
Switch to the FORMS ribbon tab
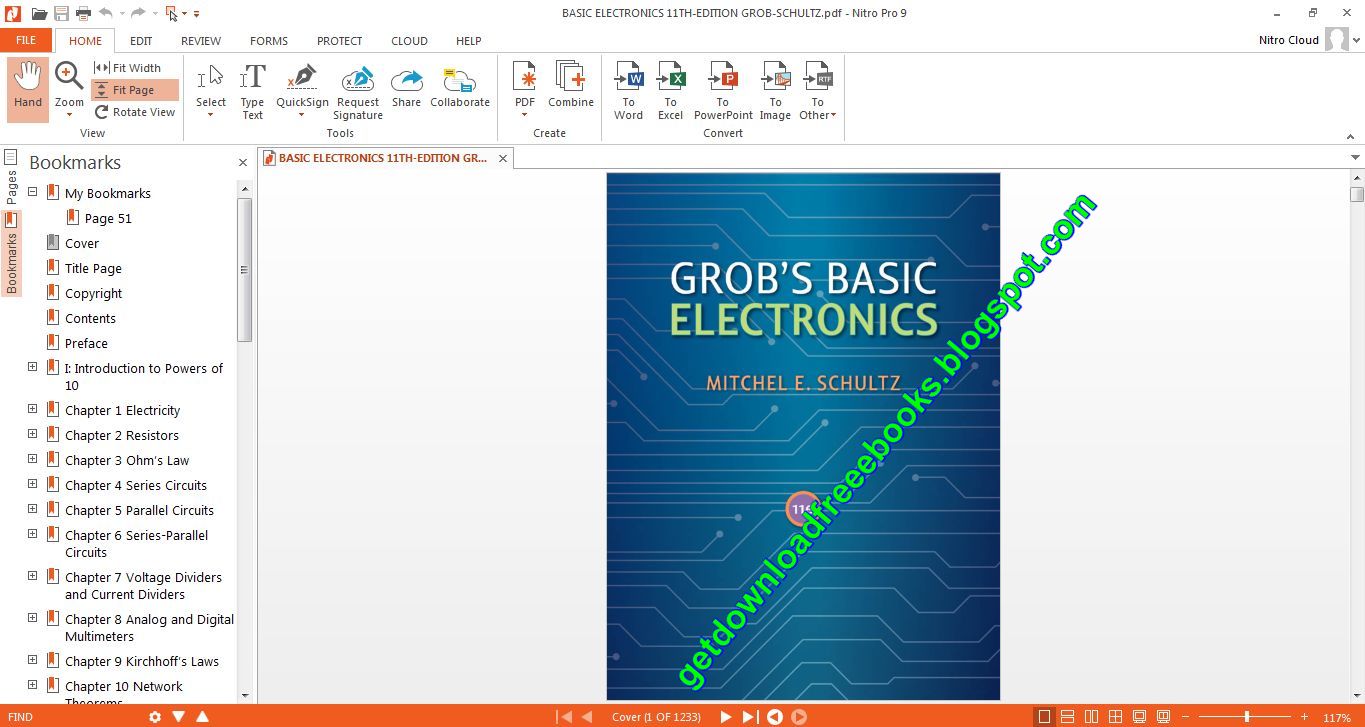[269, 41]
